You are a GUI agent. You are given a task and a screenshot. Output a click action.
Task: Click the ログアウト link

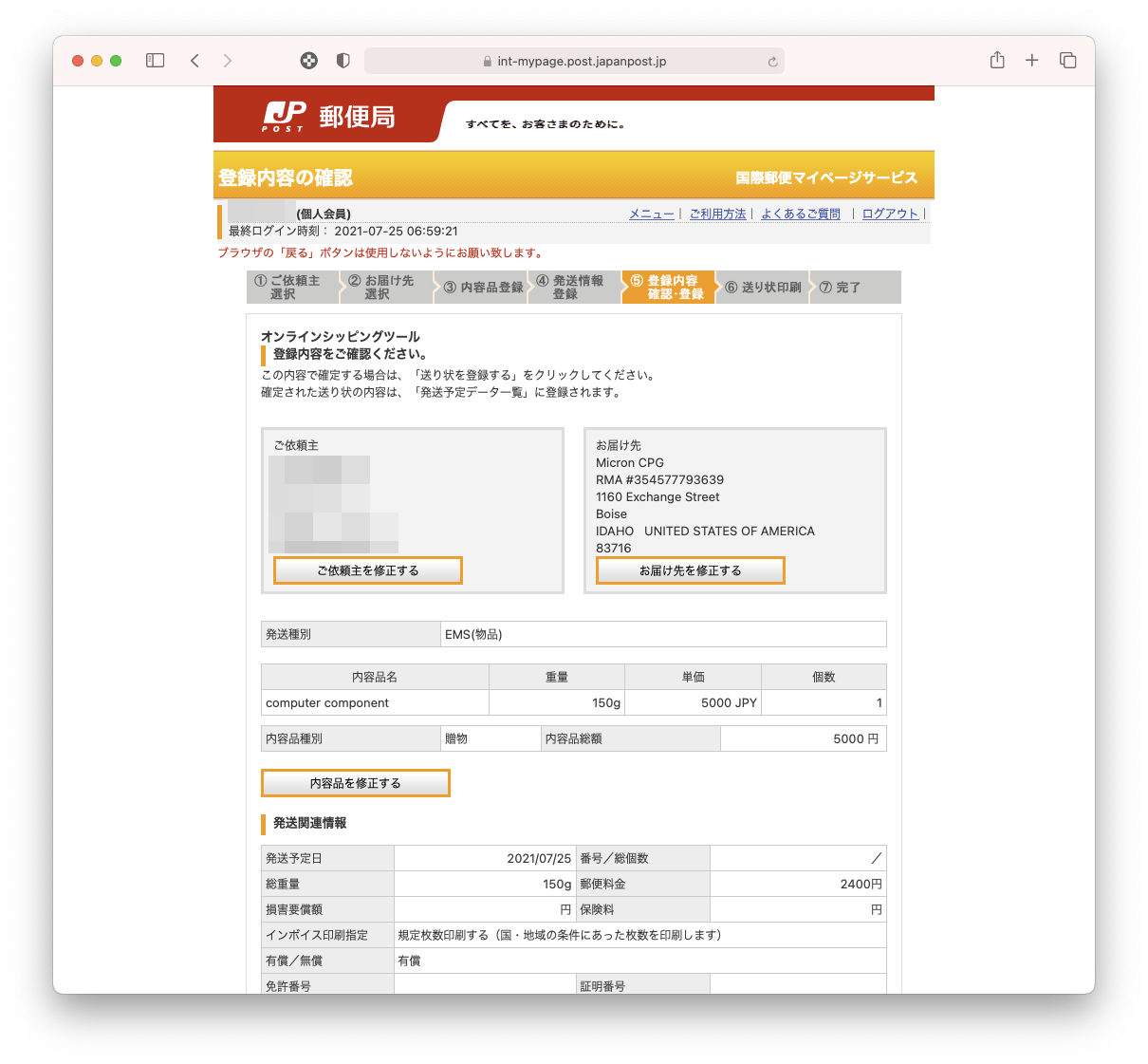(x=891, y=214)
